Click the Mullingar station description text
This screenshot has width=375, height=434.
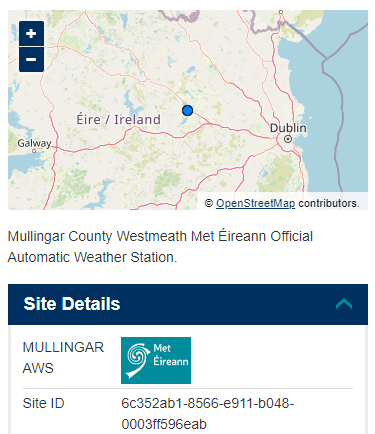click(x=160, y=247)
